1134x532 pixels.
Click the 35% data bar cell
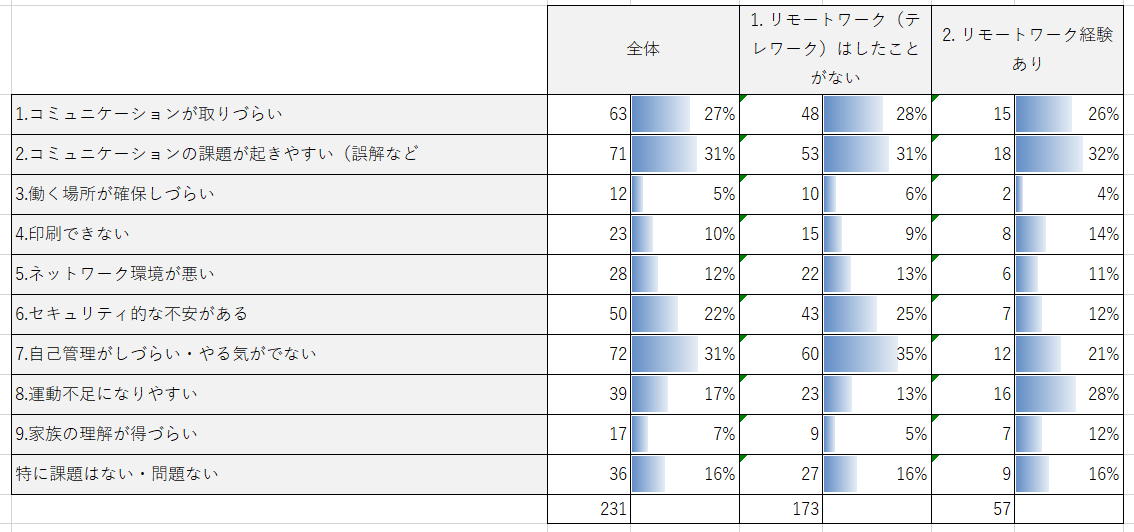pyautogui.click(x=877, y=354)
